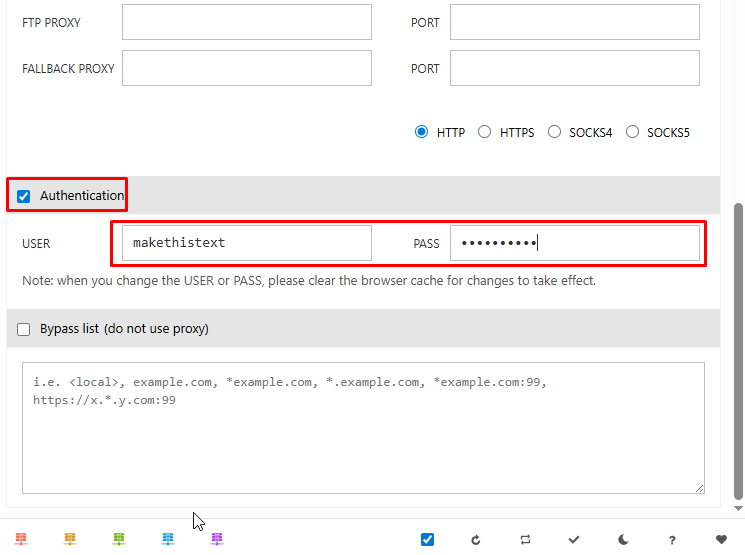Click the vertical scrollbar thumb
The height and width of the screenshot is (555, 745).
[739, 350]
